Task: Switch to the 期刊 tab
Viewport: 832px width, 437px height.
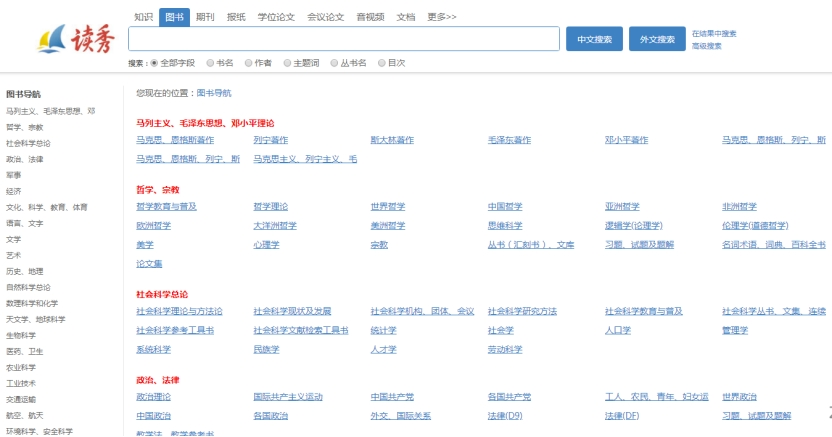Action: pyautogui.click(x=205, y=17)
